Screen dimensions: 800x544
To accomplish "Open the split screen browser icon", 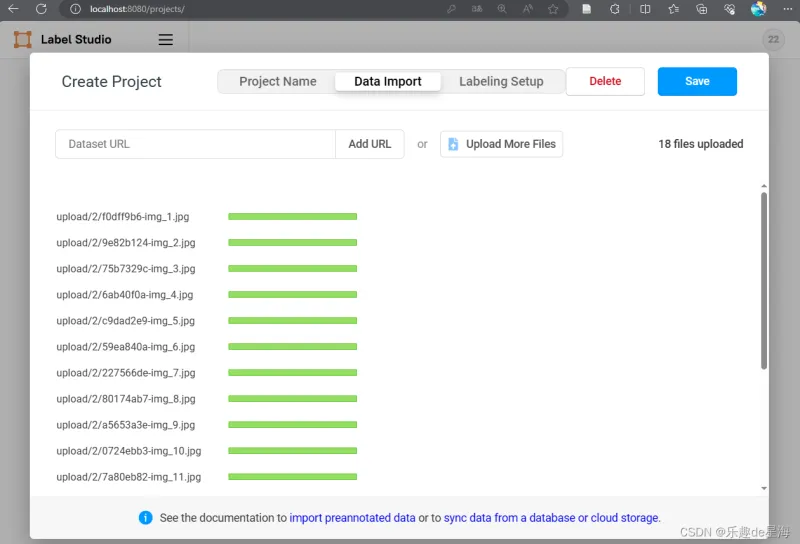I will tap(645, 9).
